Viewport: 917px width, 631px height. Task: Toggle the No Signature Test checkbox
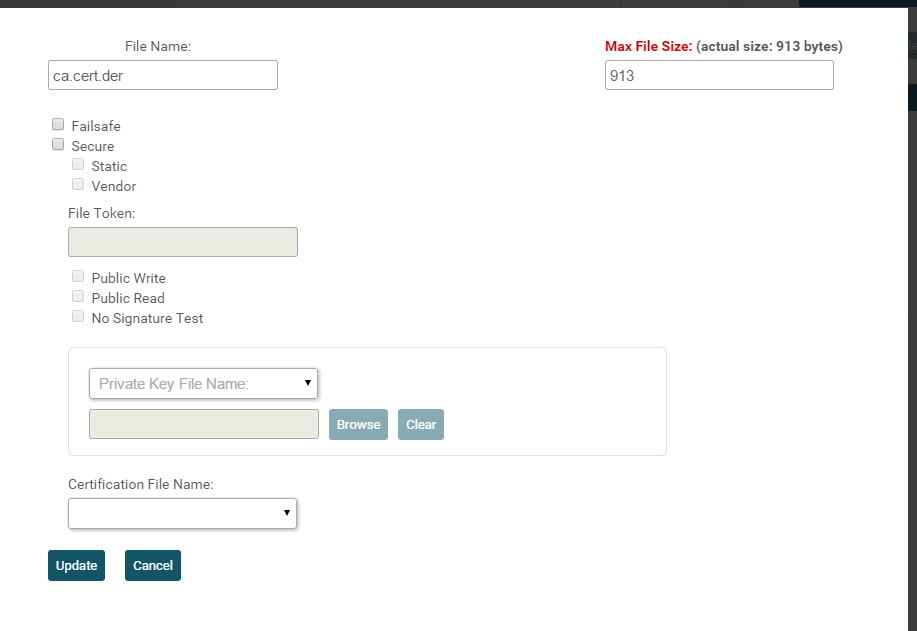(78, 316)
